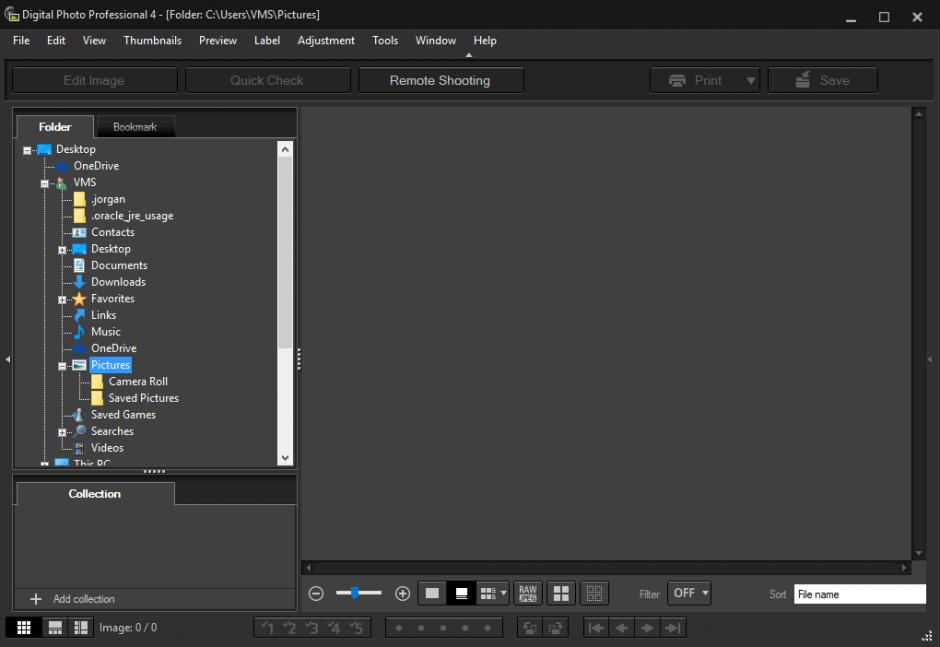The height and width of the screenshot is (647, 940).
Task: Jump to first image icon
Action: coord(596,628)
